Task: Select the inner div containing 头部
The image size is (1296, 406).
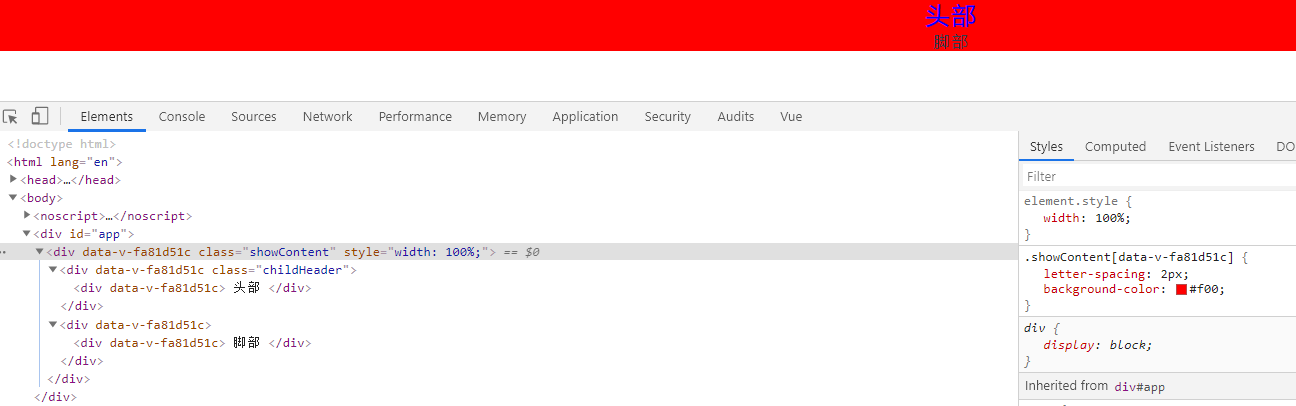Action: tap(192, 288)
